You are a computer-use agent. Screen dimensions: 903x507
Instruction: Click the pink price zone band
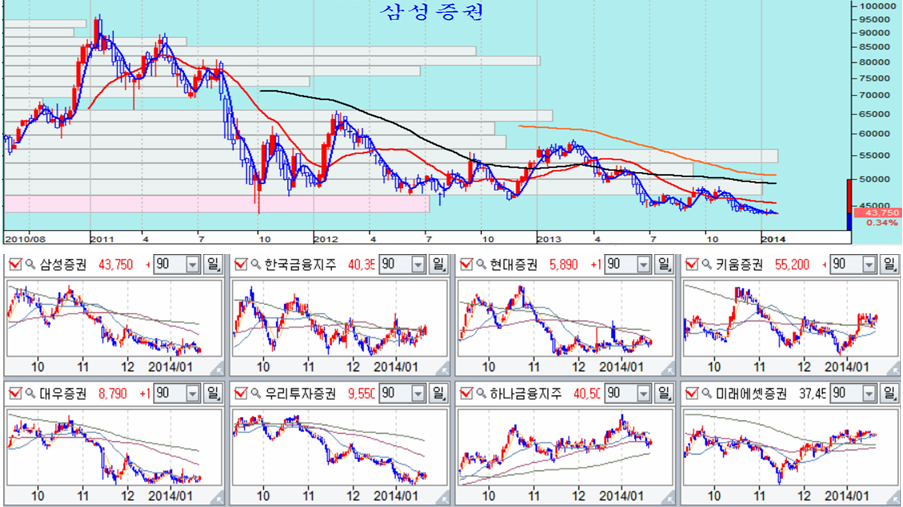tap(217, 204)
